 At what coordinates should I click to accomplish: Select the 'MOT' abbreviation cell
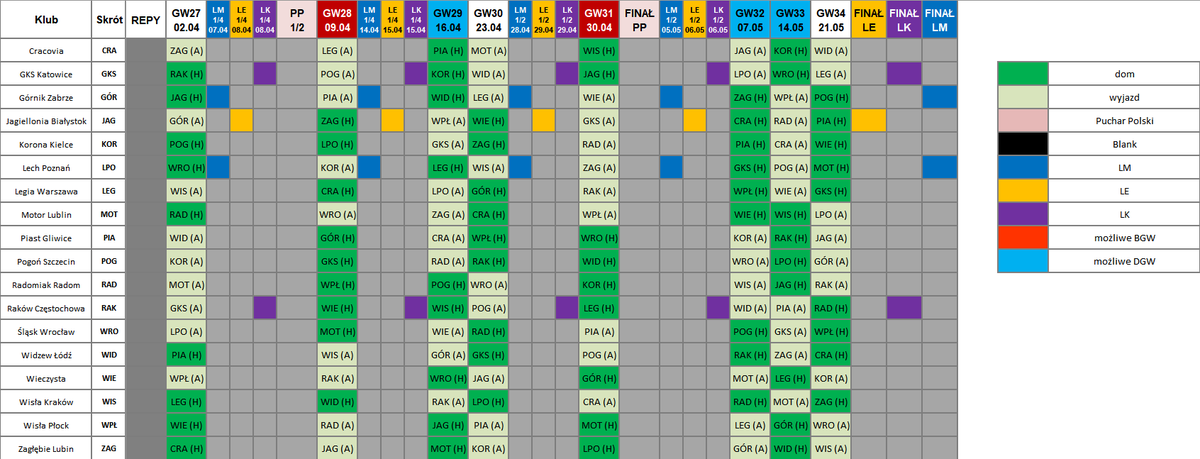coord(109,214)
